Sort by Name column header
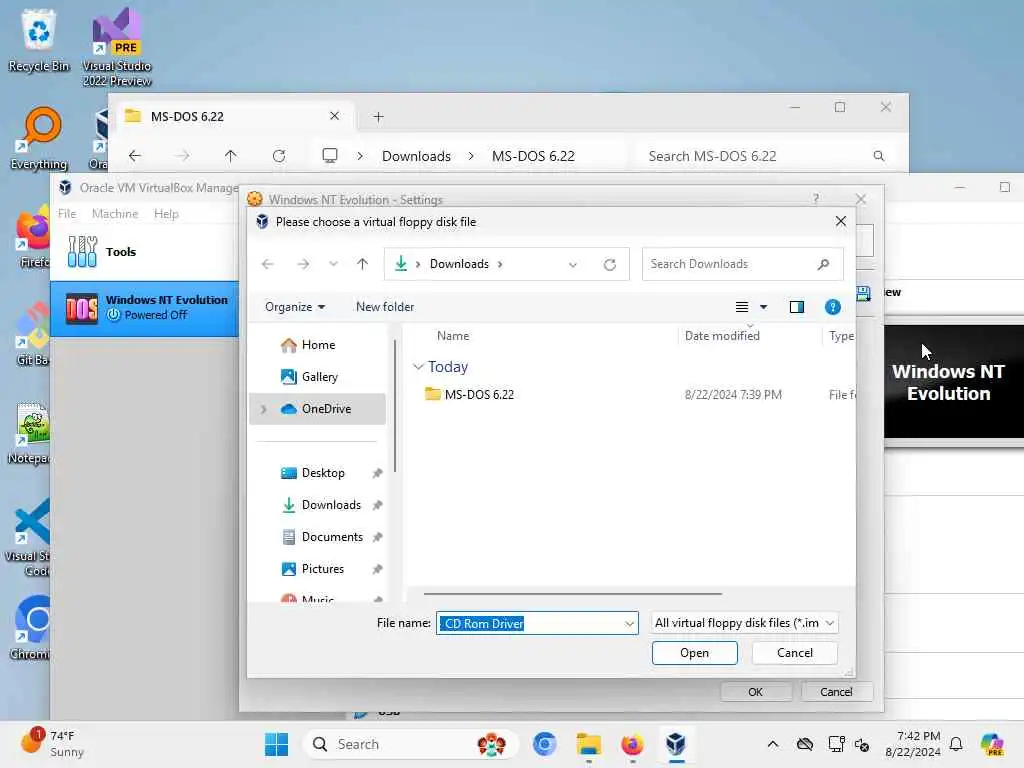 coord(453,336)
